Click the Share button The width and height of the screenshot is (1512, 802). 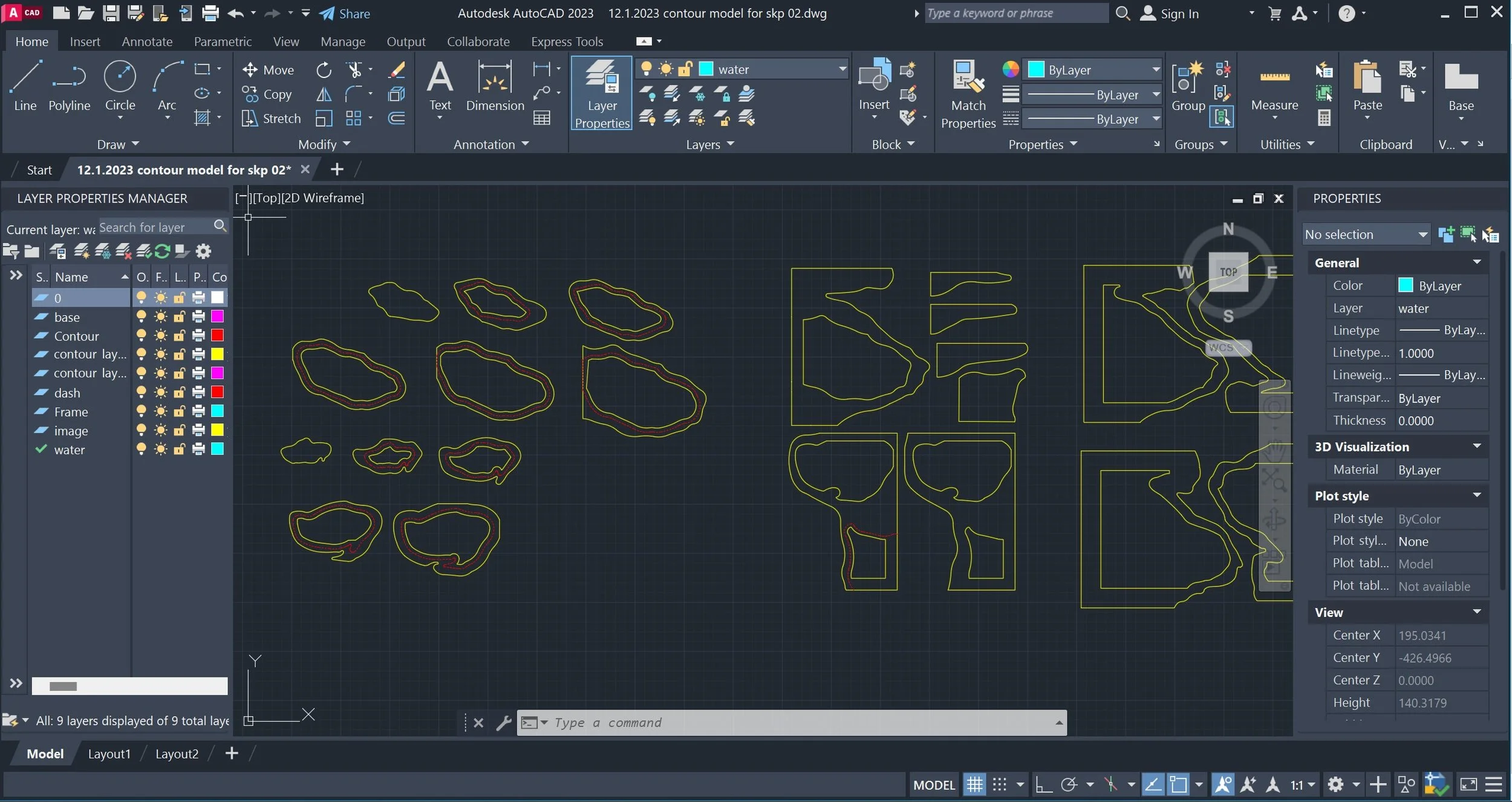point(345,13)
